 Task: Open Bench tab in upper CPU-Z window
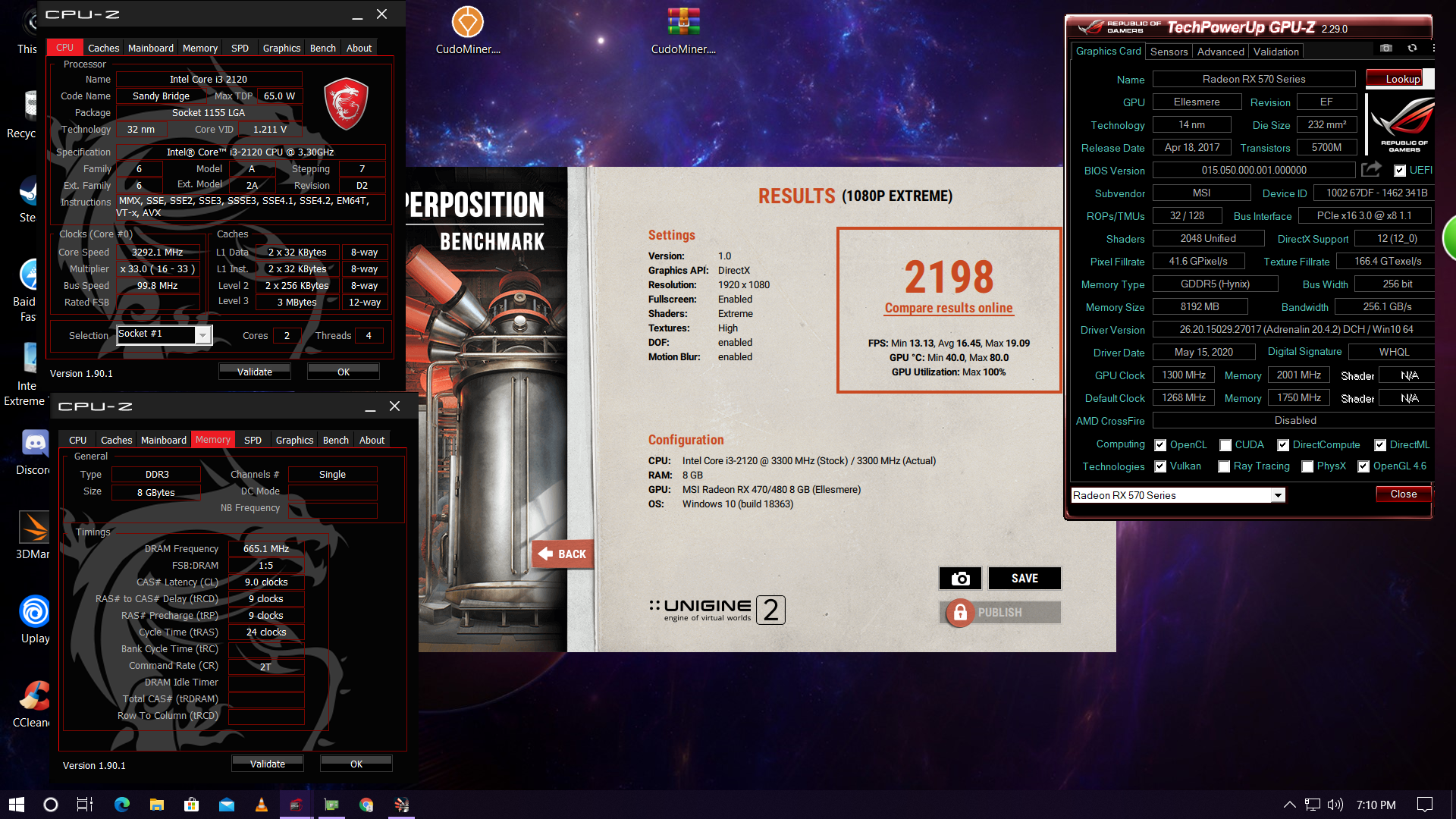point(322,48)
